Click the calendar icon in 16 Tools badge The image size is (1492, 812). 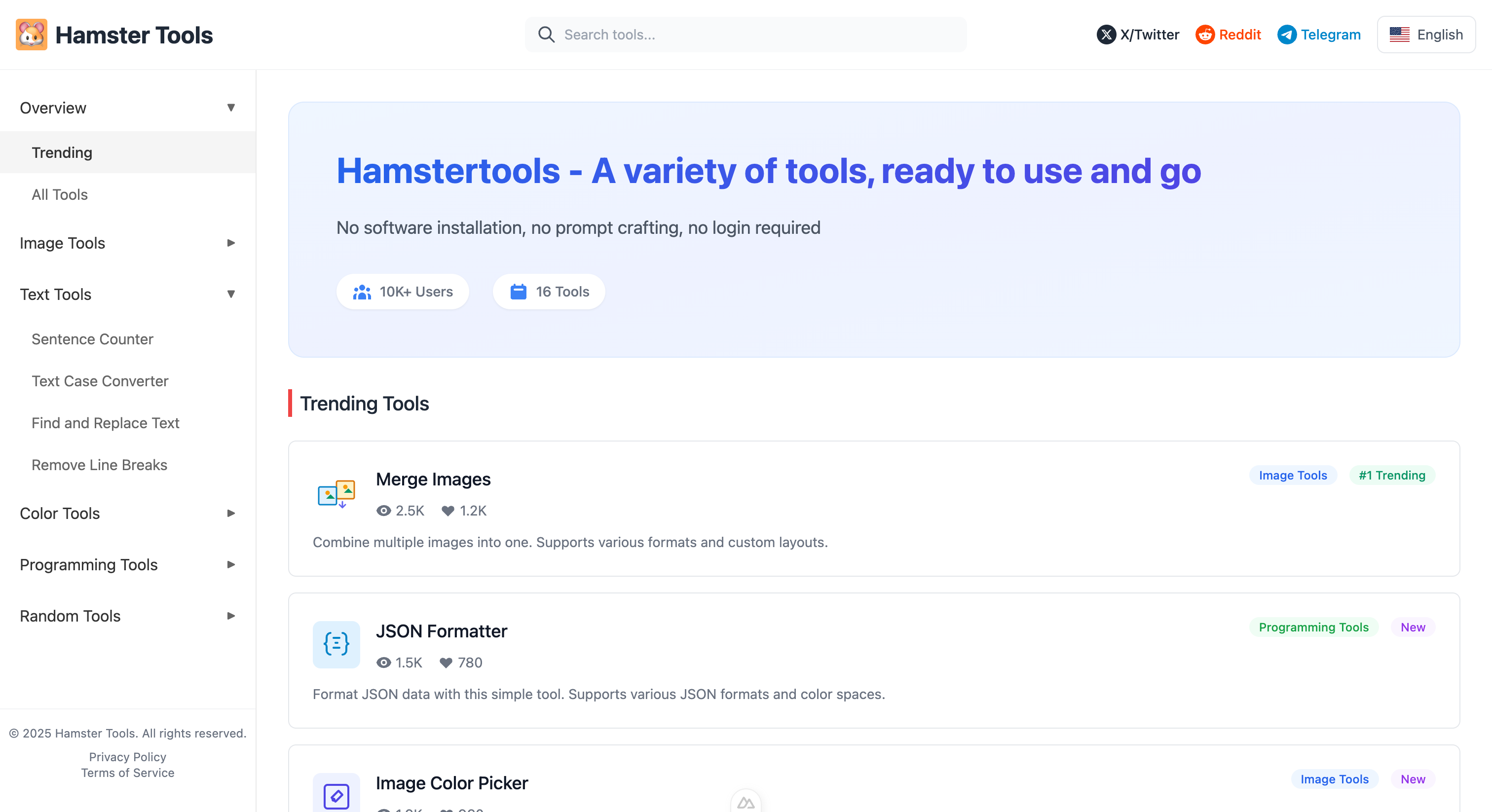tap(519, 292)
